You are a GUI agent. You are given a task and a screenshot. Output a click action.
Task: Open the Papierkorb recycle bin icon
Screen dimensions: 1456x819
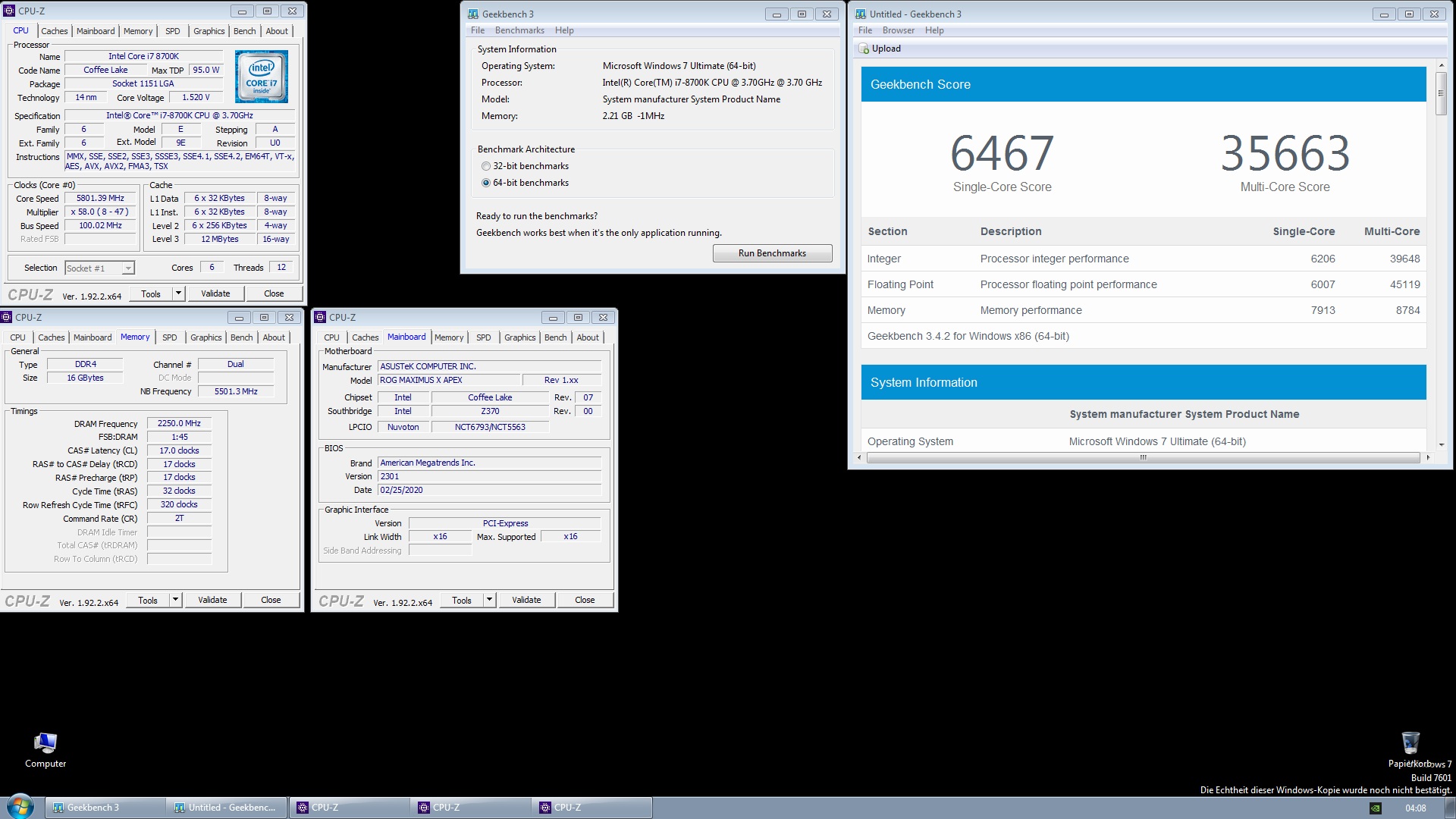pos(1410,750)
